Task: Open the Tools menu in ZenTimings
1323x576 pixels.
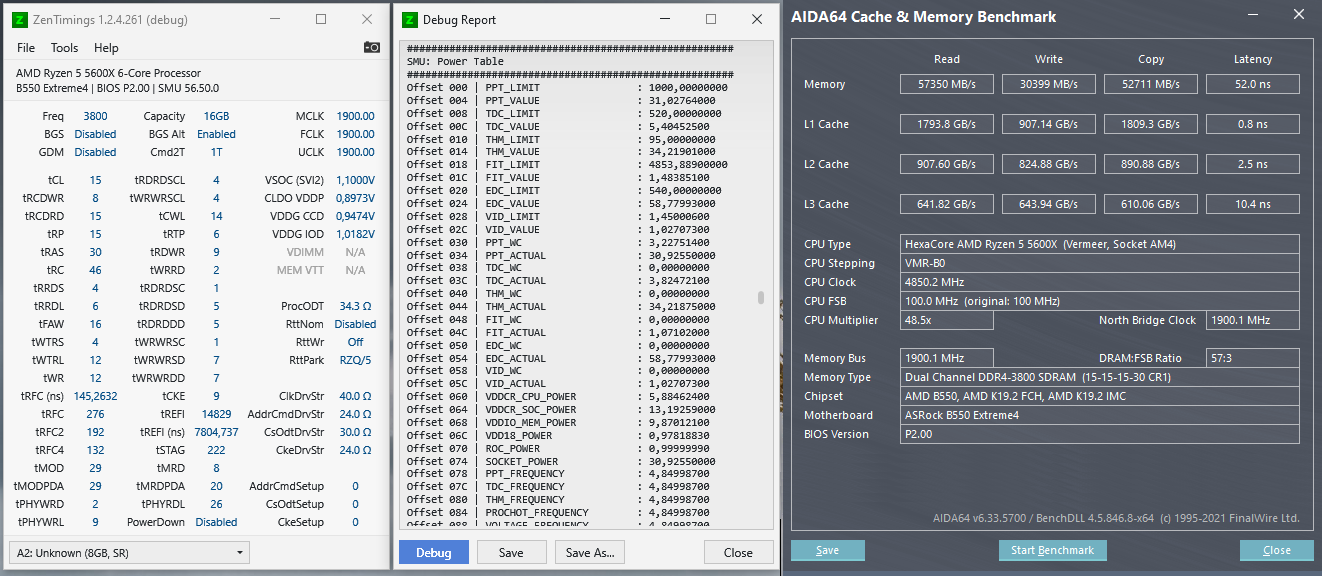Action: pyautogui.click(x=64, y=48)
